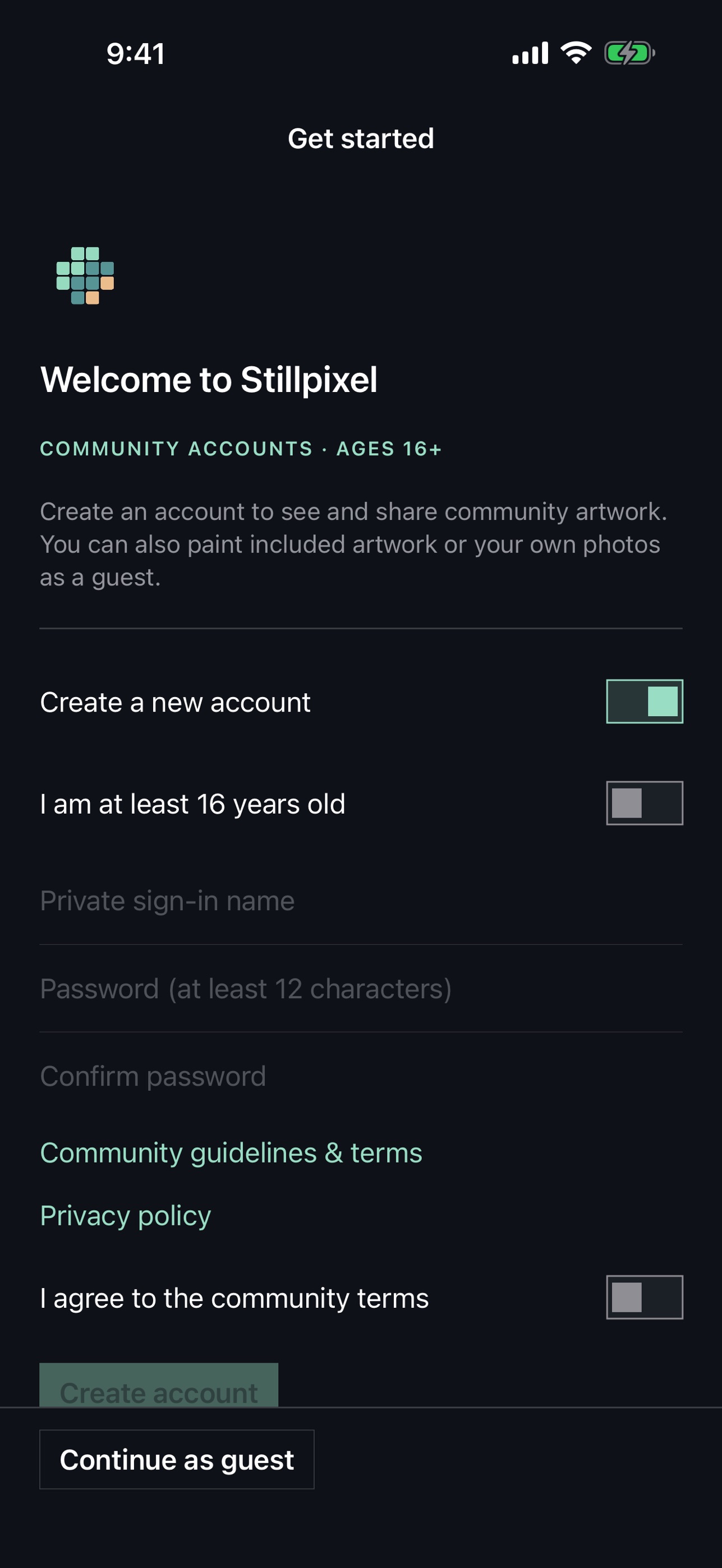Screen dimensions: 722x1568
Task: Tap the Get started title
Action: click(361, 139)
